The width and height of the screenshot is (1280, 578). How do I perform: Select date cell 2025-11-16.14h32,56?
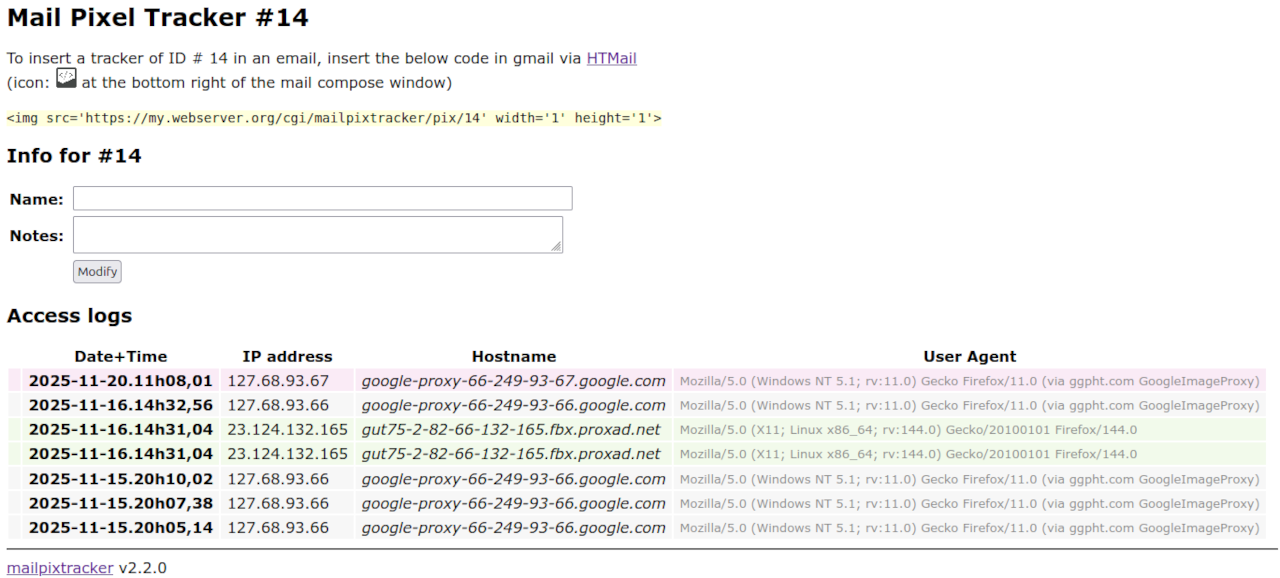point(121,405)
